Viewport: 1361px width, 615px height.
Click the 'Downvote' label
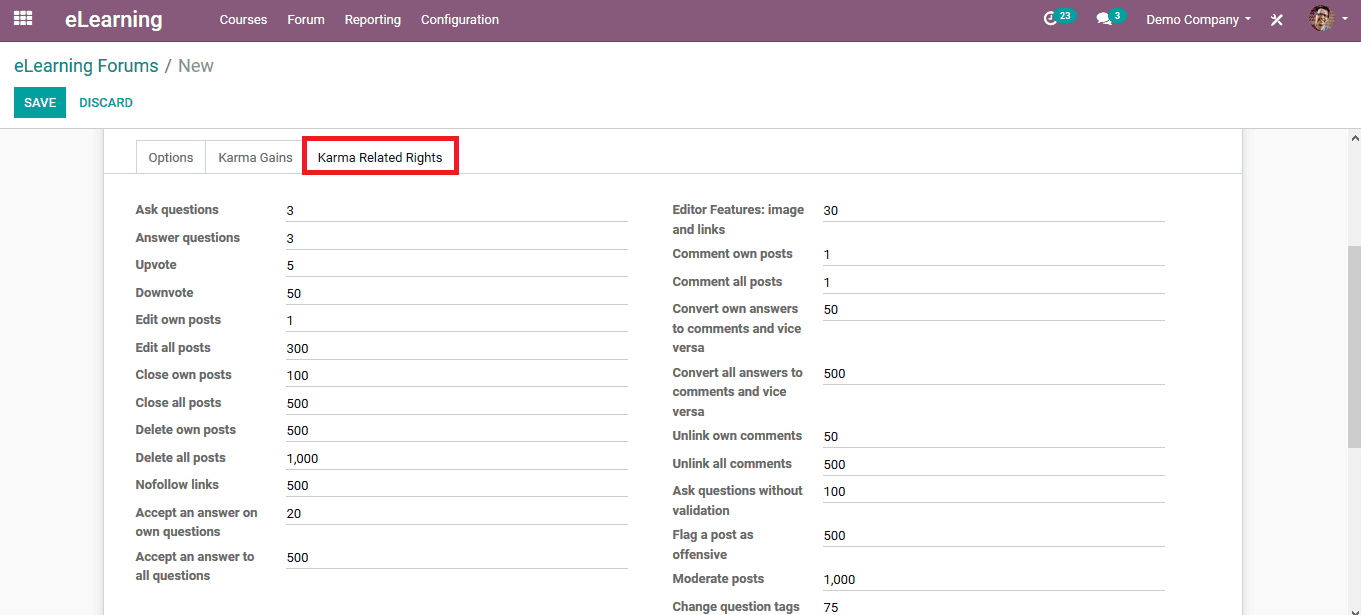coord(164,293)
